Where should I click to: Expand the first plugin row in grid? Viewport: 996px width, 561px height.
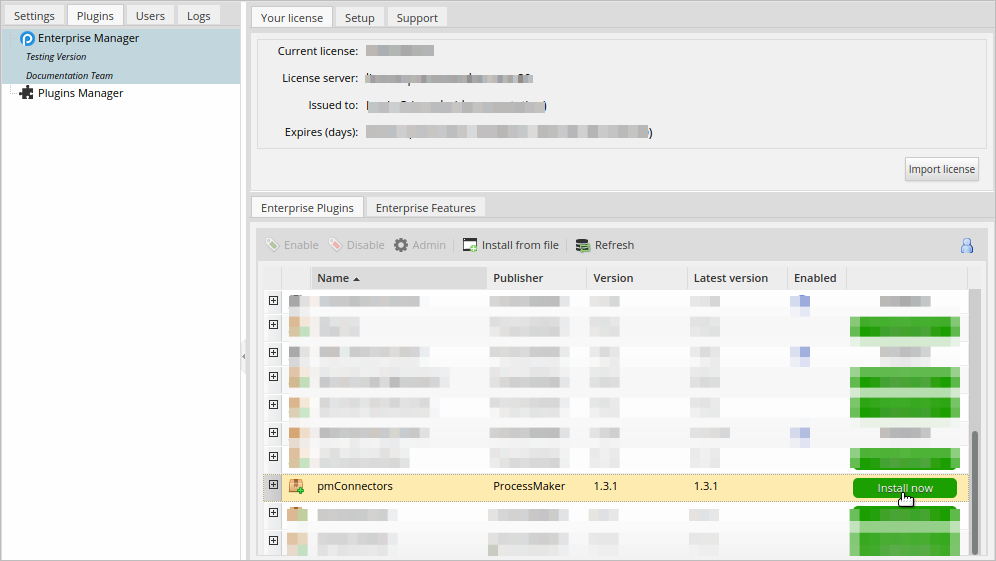[273, 300]
